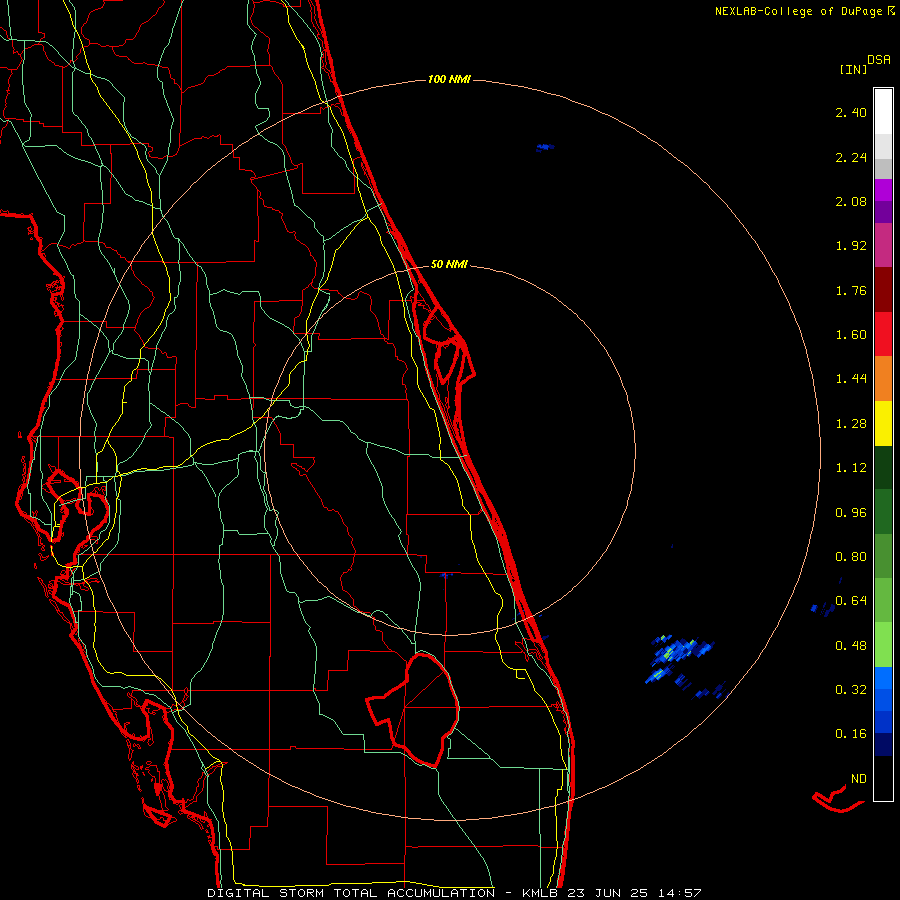The image size is (900, 900).
Task: Click the small blue echo north offshore
Action: (544, 148)
